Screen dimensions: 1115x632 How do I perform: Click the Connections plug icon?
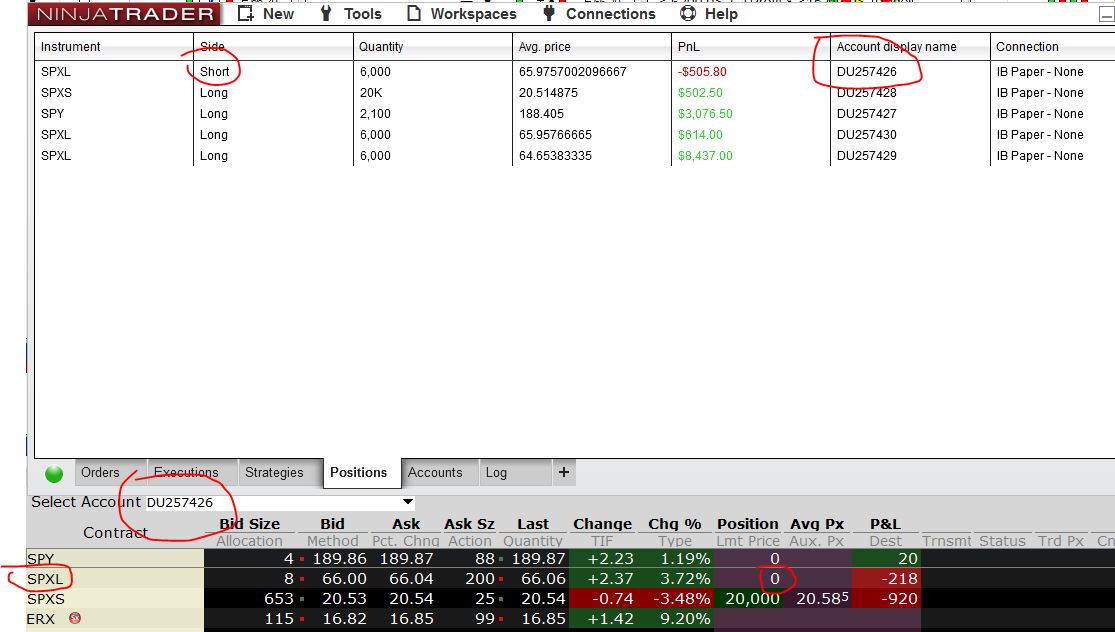548,14
